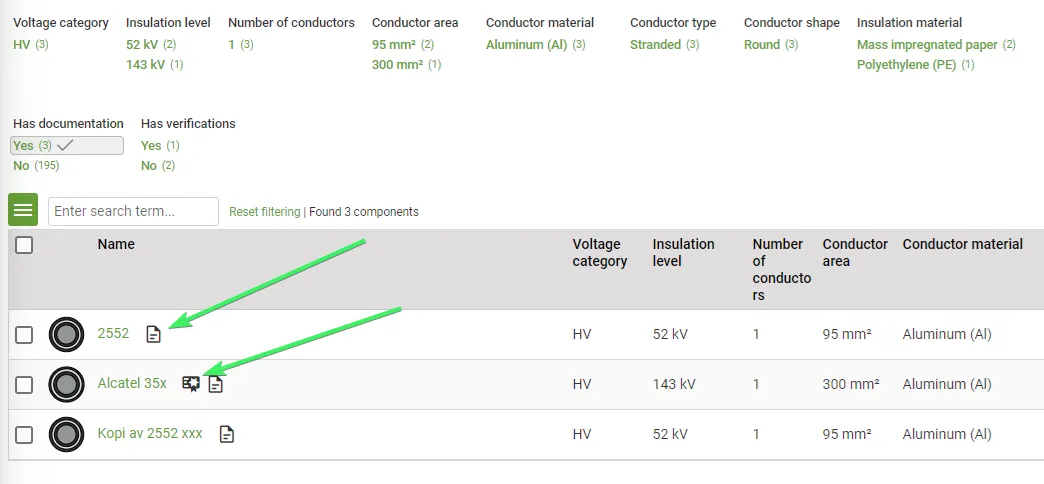1044x484 pixels.
Task: Click the cable thumbnail of Alcatel 35x
Action: click(x=67, y=384)
